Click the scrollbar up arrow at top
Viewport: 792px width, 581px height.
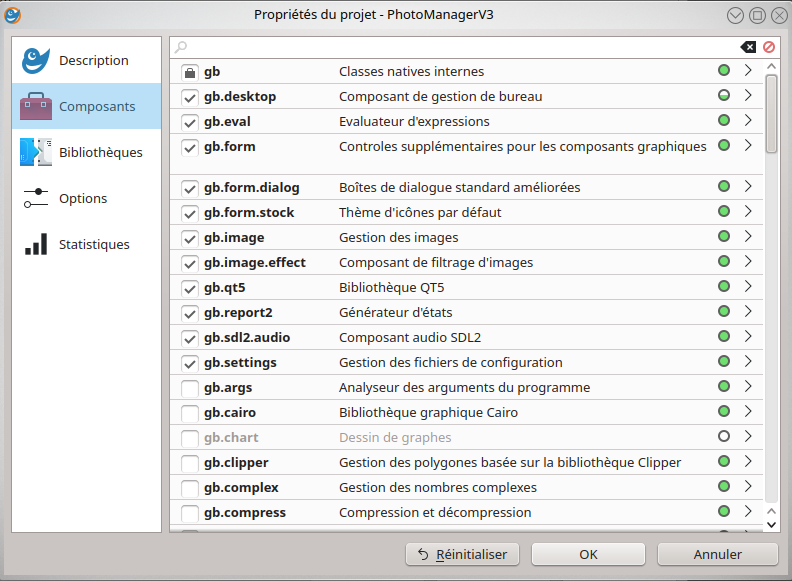point(771,66)
